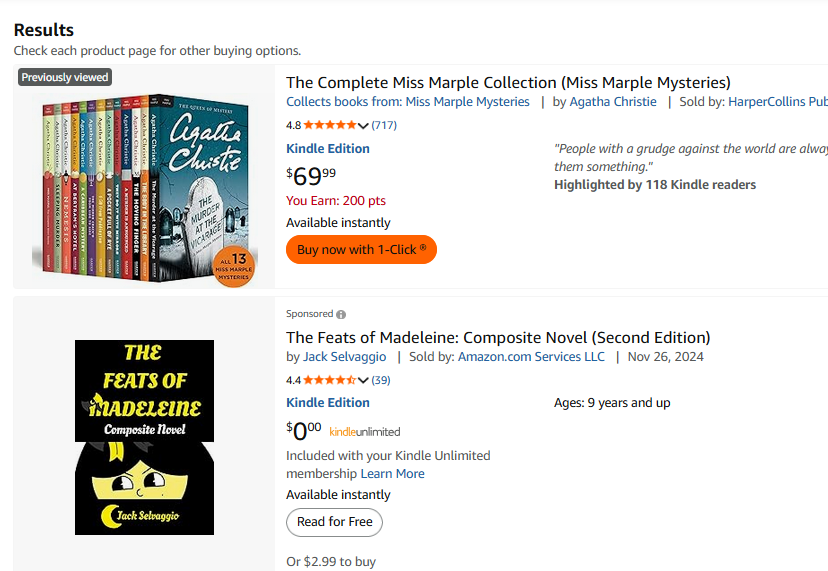This screenshot has width=828, height=571.
Task: Click the Sponsored info icon
Action: pyautogui.click(x=341, y=314)
